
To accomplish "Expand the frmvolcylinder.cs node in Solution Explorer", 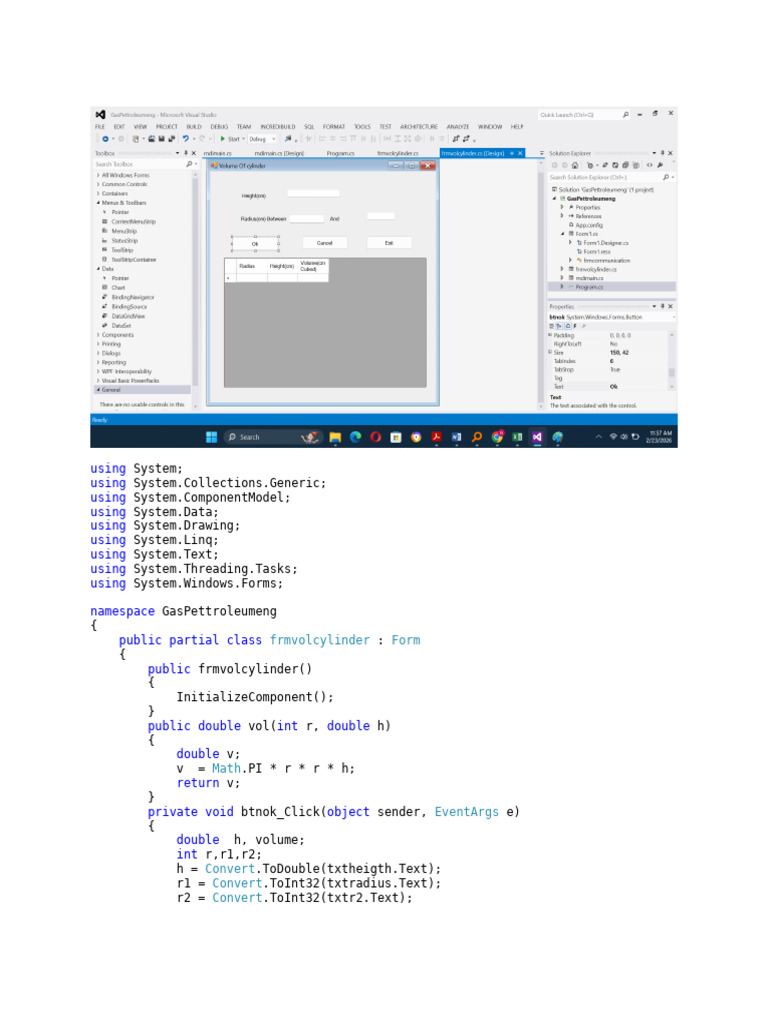I will [562, 269].
